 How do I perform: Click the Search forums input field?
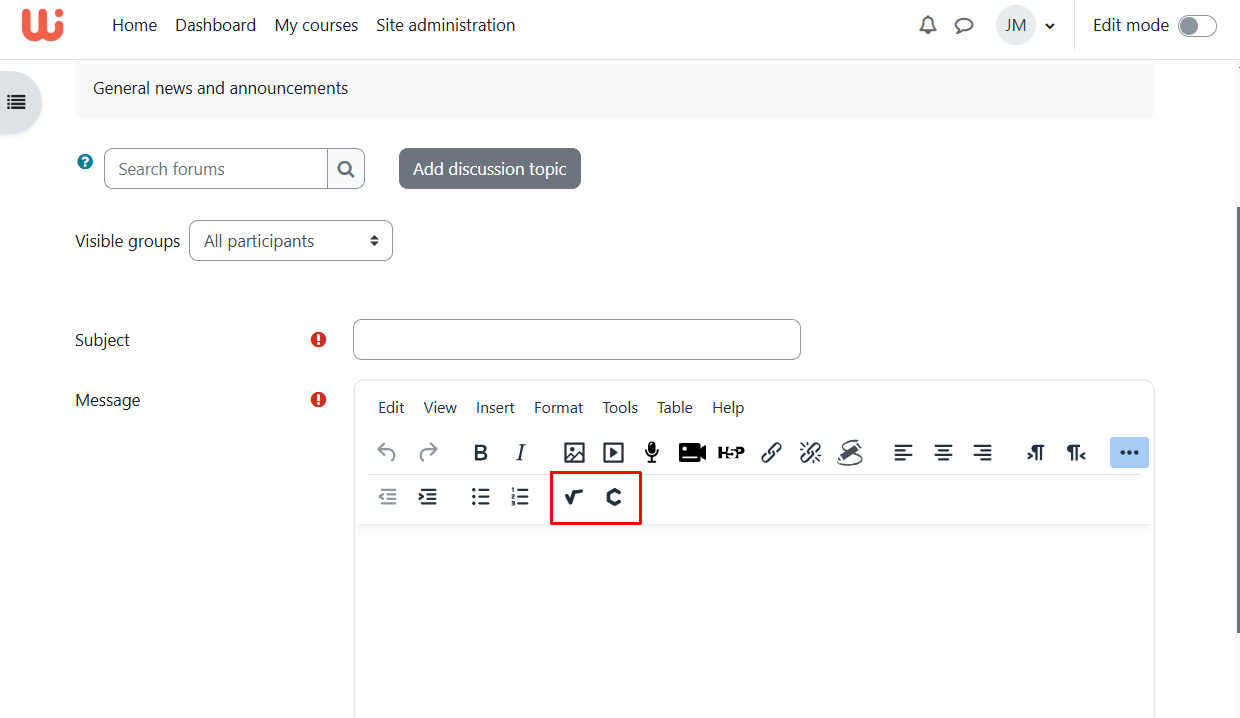pyautogui.click(x=216, y=169)
